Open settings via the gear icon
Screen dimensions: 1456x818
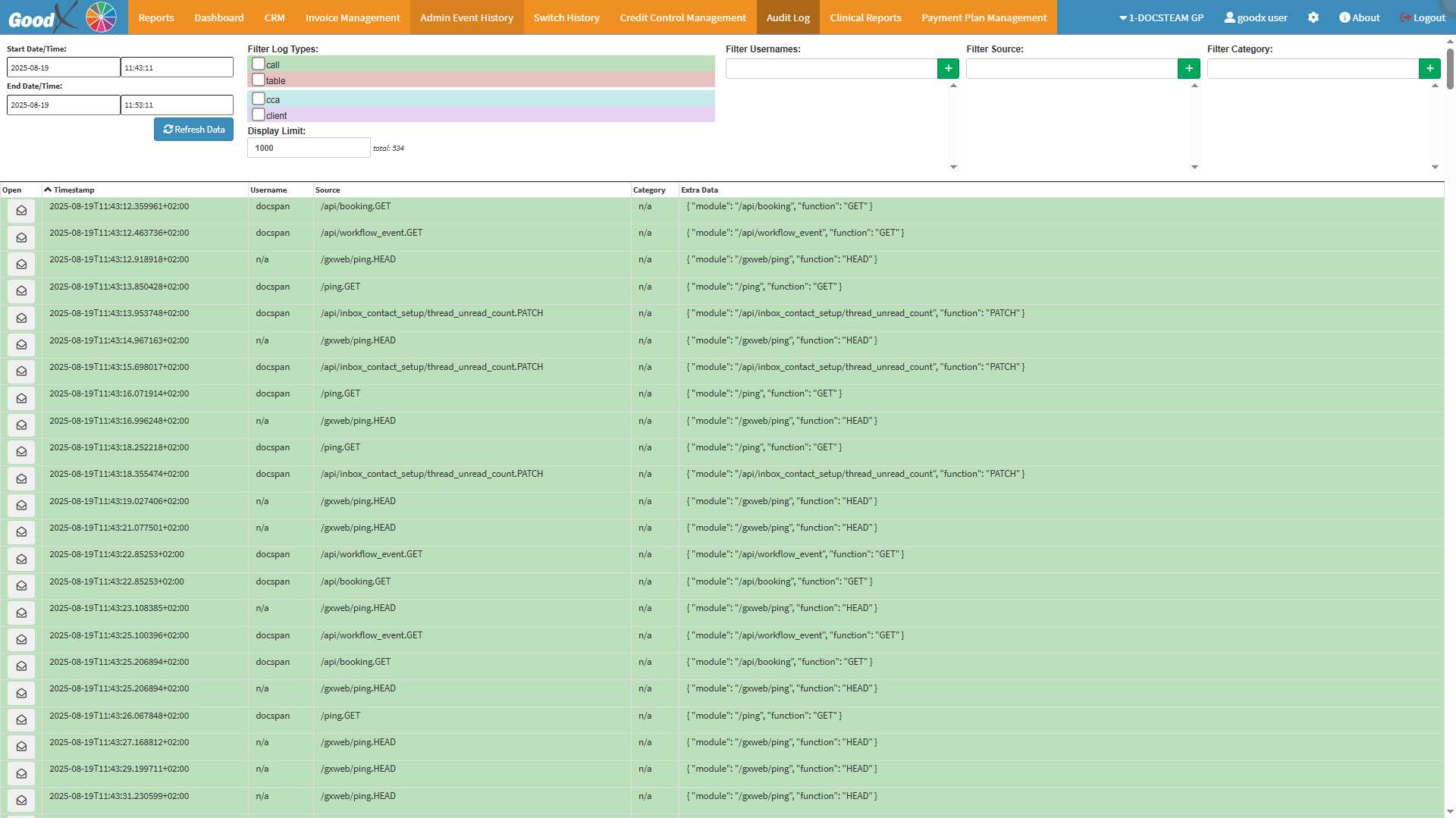(1313, 17)
